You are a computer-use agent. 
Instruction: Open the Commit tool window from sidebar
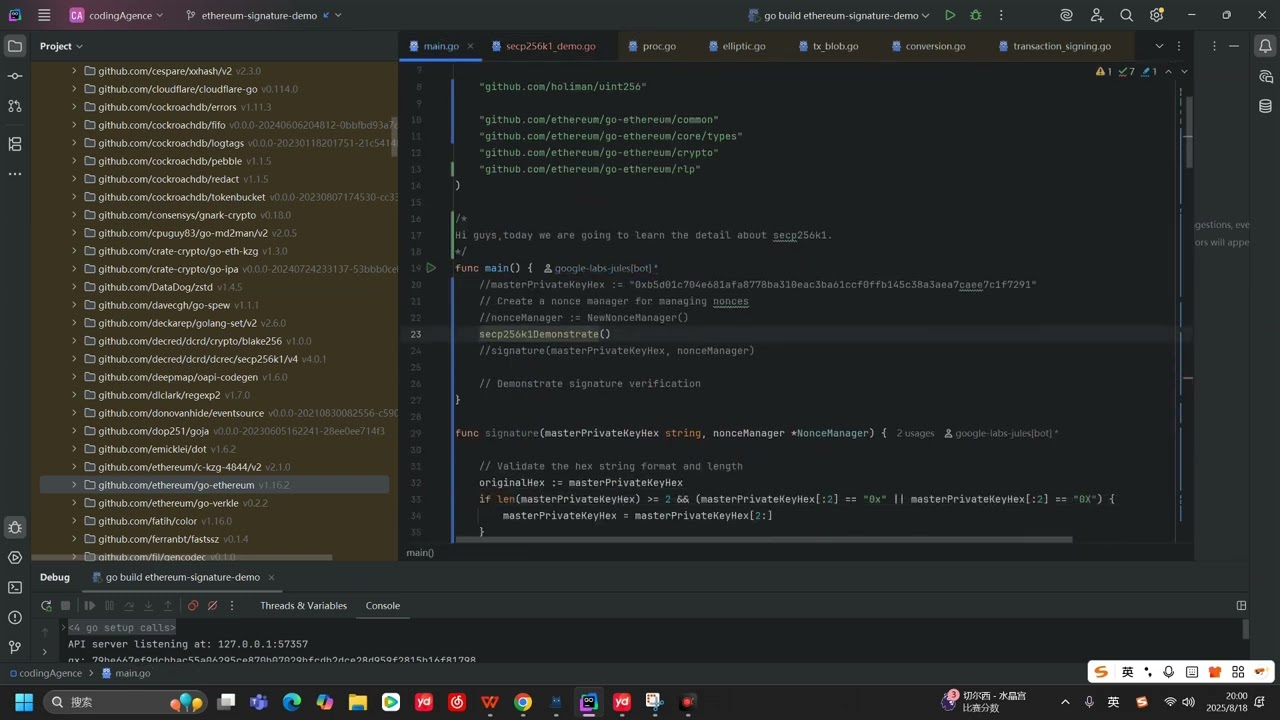pyautogui.click(x=14, y=76)
